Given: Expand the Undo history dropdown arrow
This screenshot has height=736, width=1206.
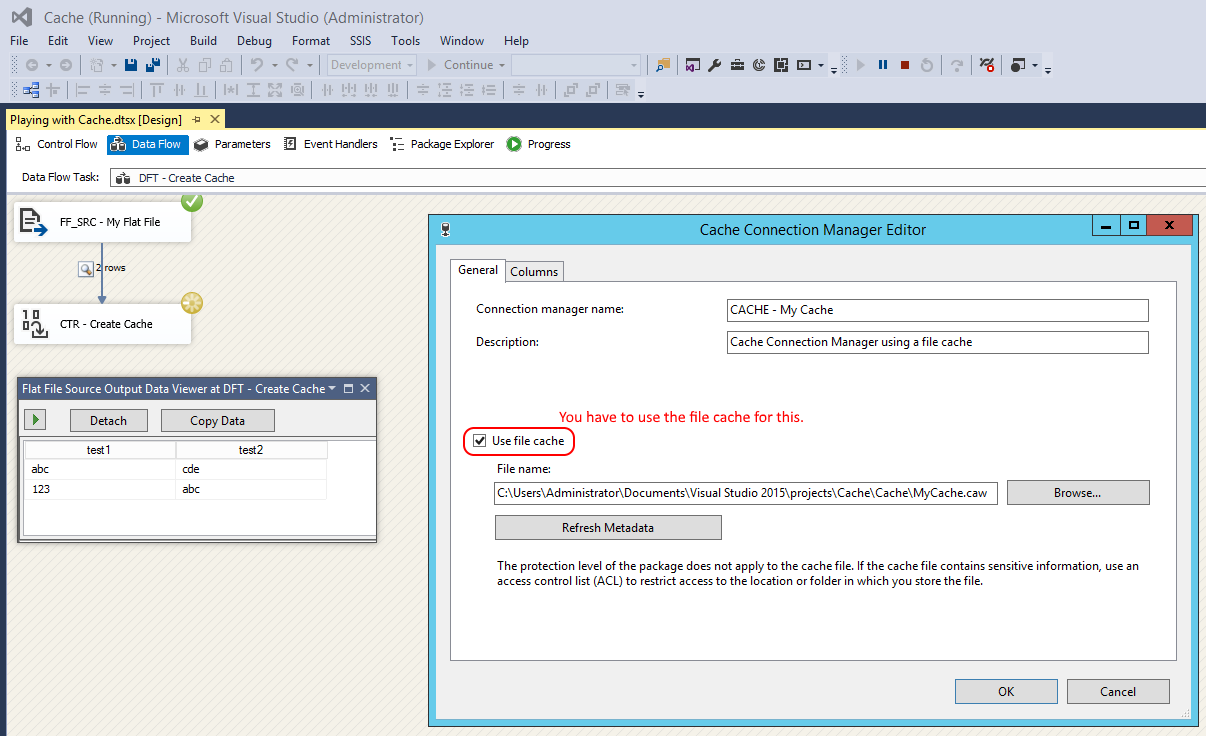Looking at the screenshot, I should (x=274, y=65).
